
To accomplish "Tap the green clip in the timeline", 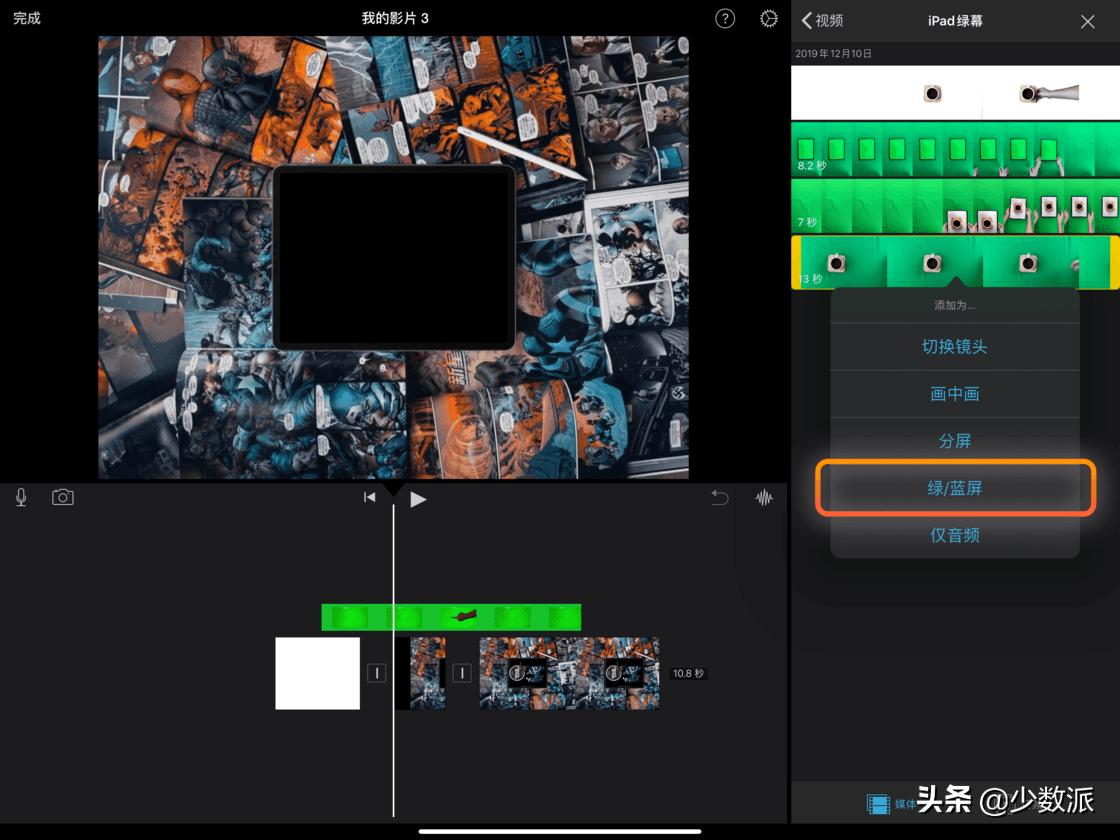I will pos(450,616).
